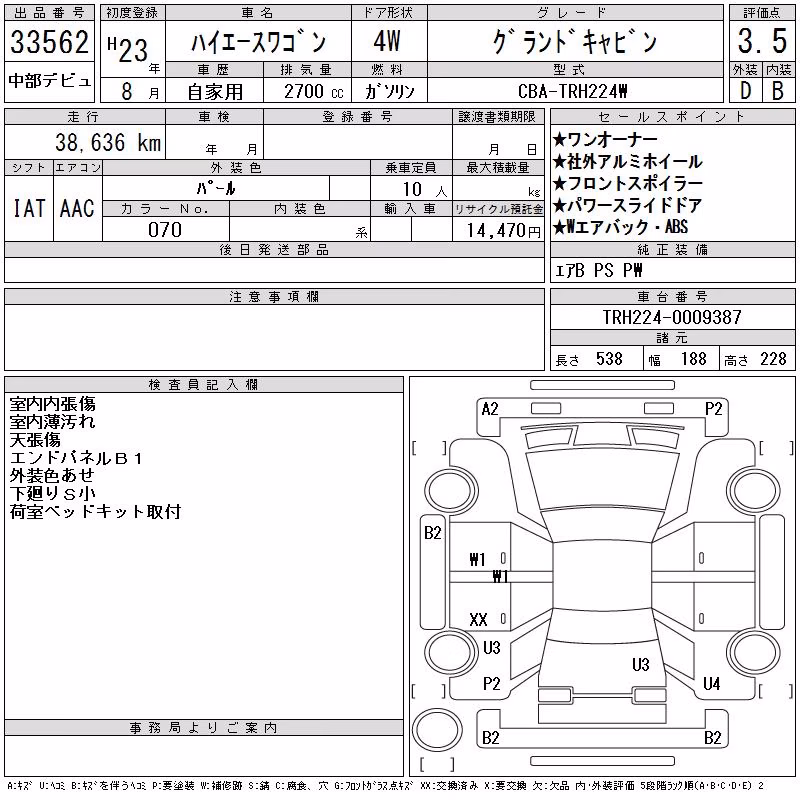Viewport: 800px width, 800px height.
Task: Click the ワンオーナー sales point
Action: pos(606,139)
